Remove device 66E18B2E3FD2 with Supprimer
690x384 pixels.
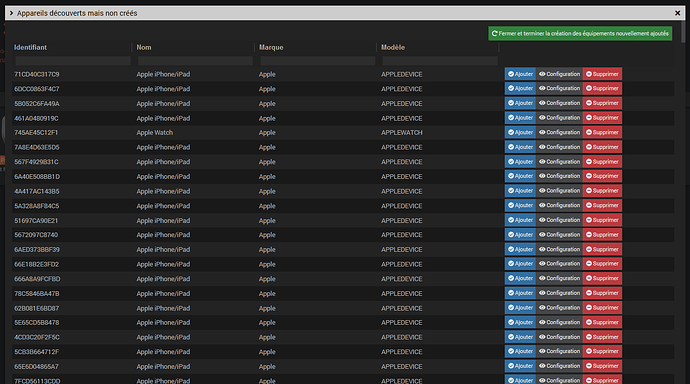click(602, 264)
